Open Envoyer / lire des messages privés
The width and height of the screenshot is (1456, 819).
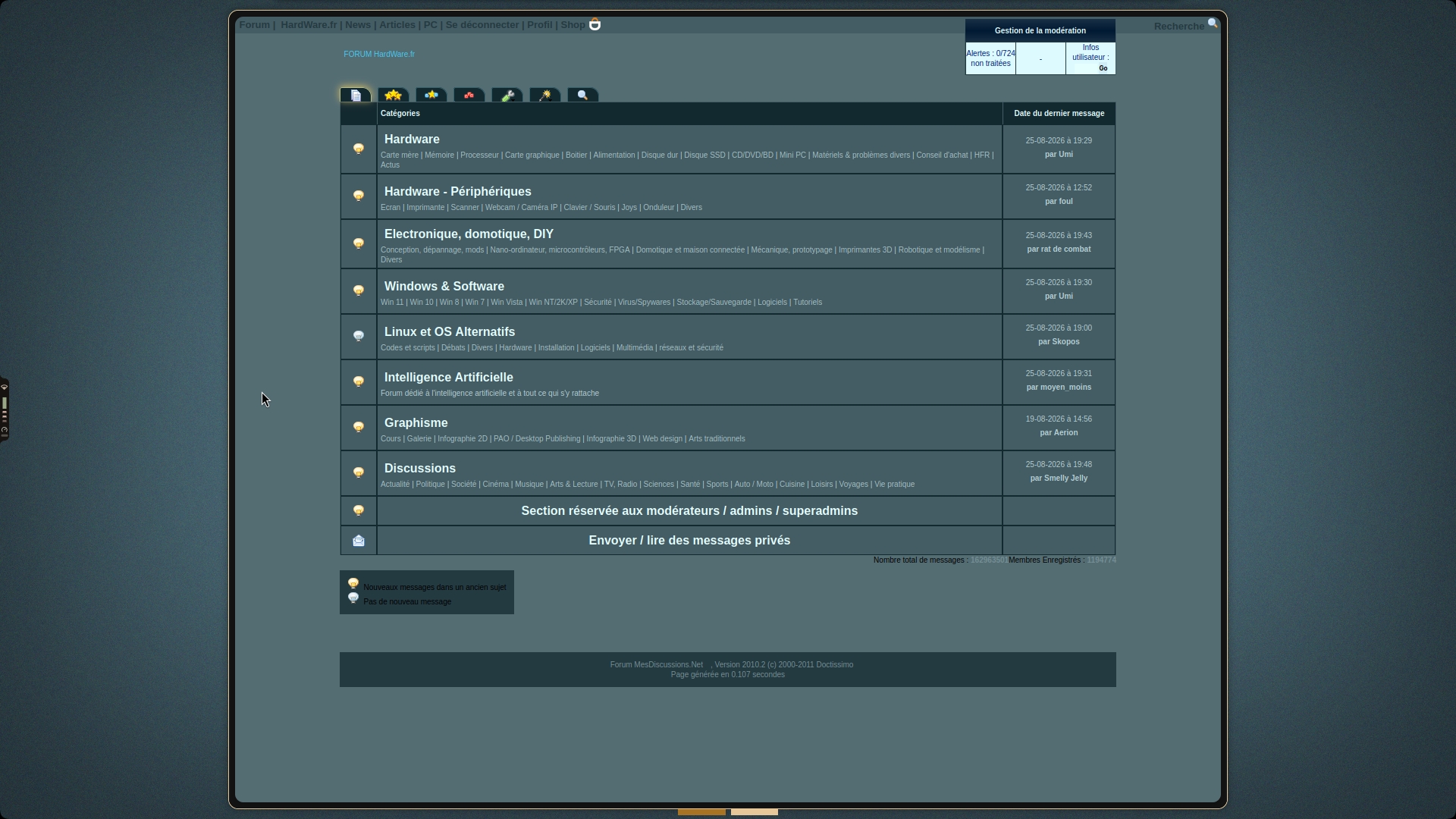tap(689, 541)
